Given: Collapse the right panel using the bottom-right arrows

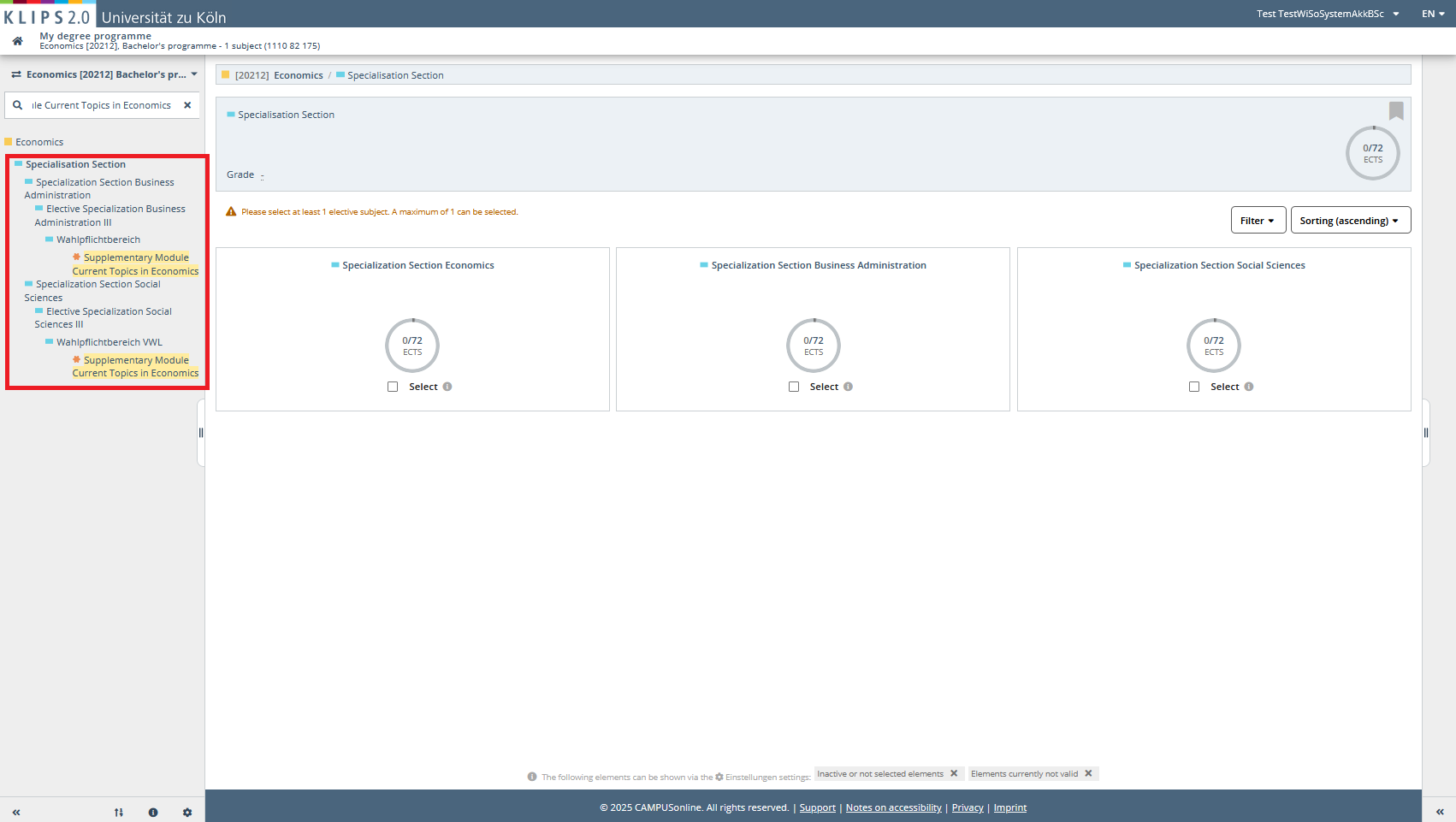Looking at the screenshot, I should click(1440, 812).
